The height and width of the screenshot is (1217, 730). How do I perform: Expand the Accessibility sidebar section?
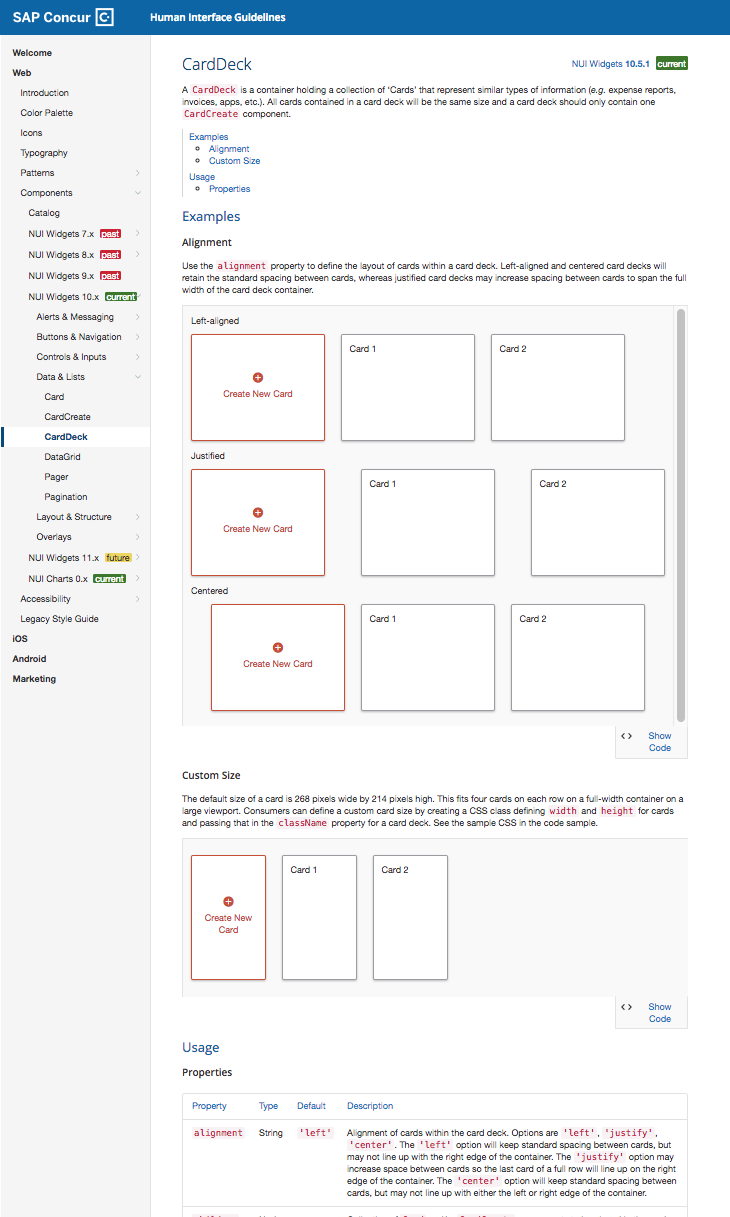point(138,599)
